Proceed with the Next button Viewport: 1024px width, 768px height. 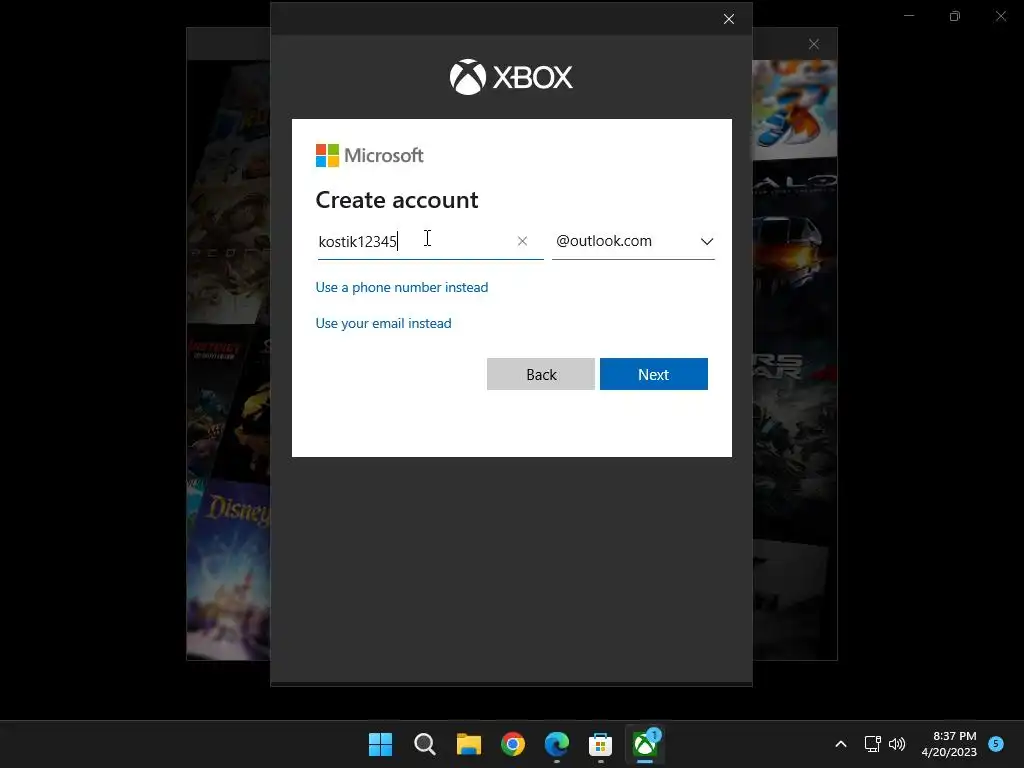click(654, 374)
